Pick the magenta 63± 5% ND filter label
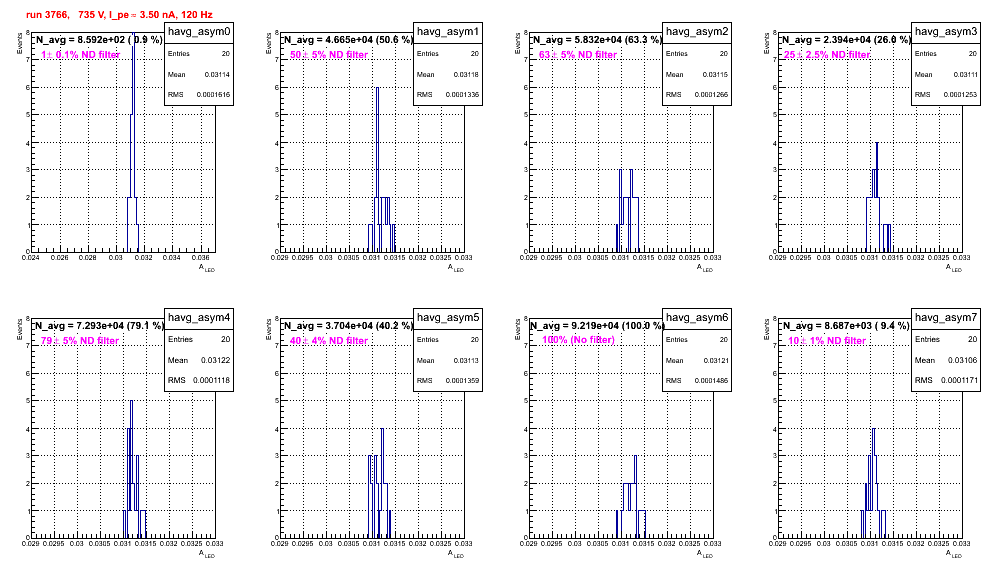This screenshot has height=572, width=996. pos(578,55)
